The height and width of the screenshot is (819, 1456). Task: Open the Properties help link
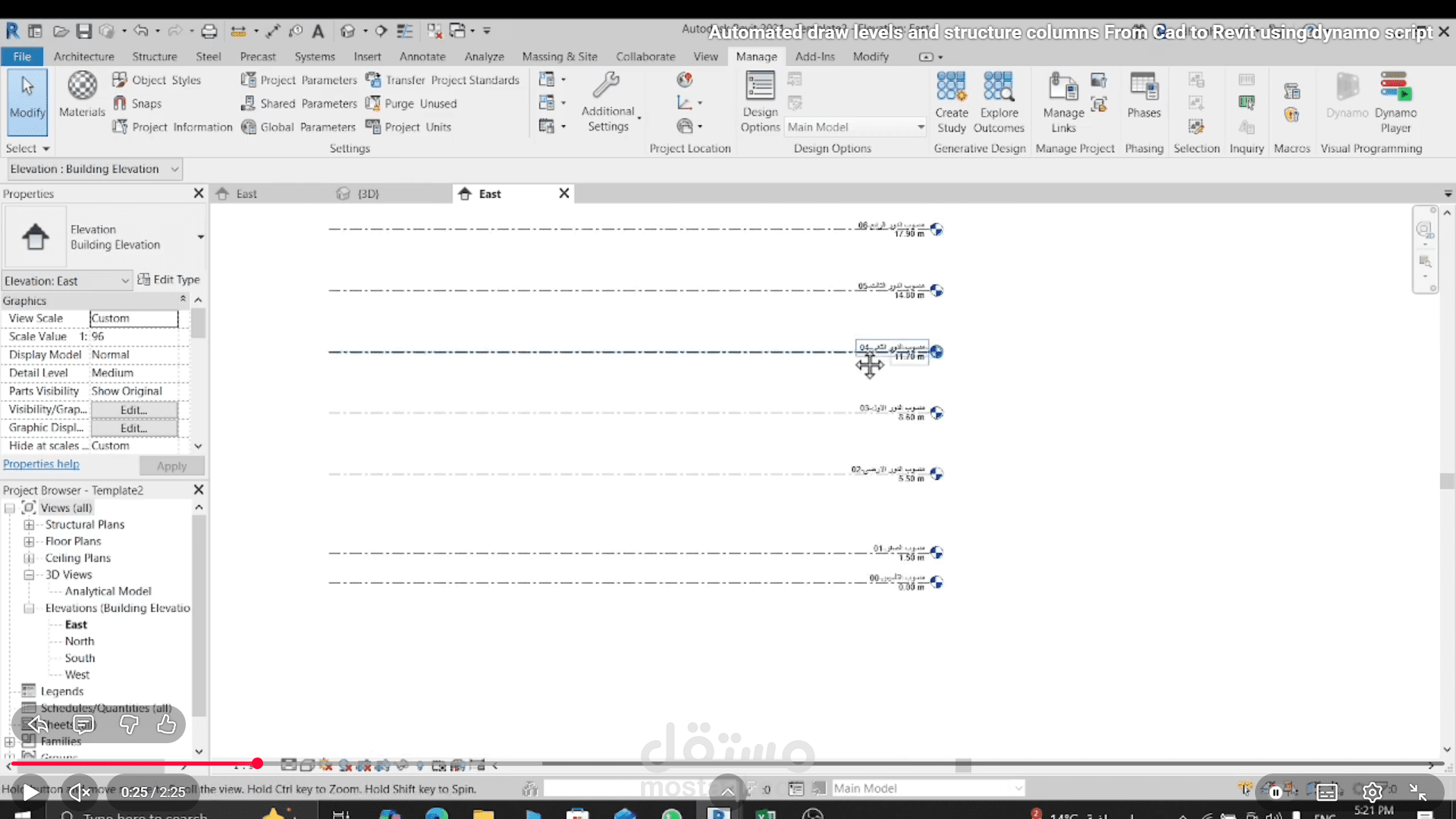[x=41, y=464]
